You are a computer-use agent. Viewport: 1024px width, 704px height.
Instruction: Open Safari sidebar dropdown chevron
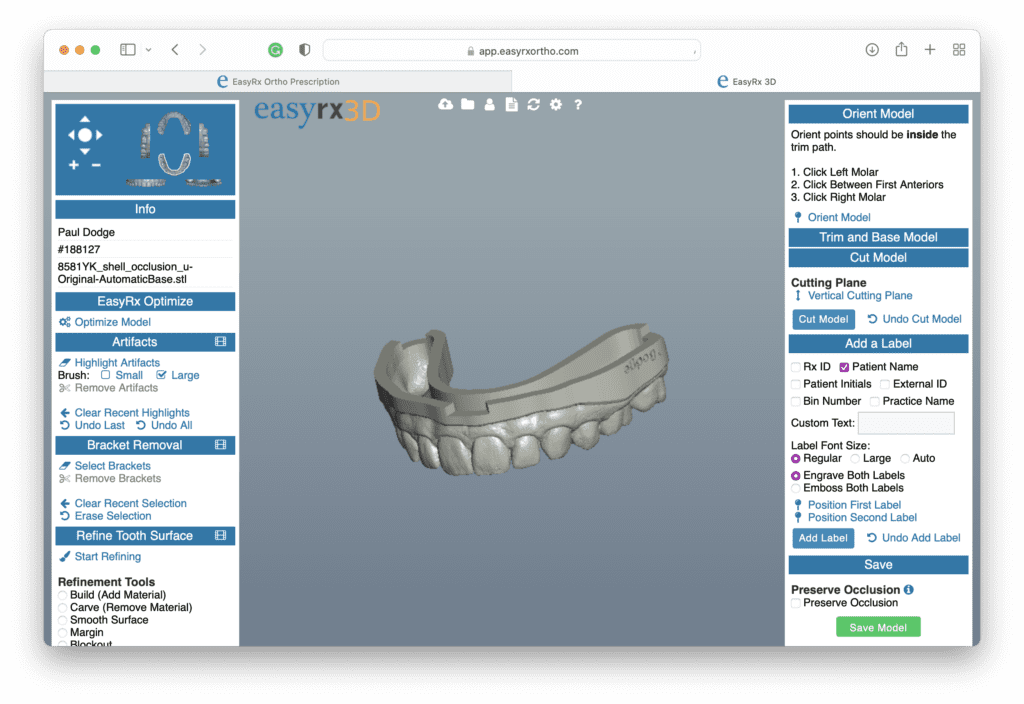click(149, 50)
